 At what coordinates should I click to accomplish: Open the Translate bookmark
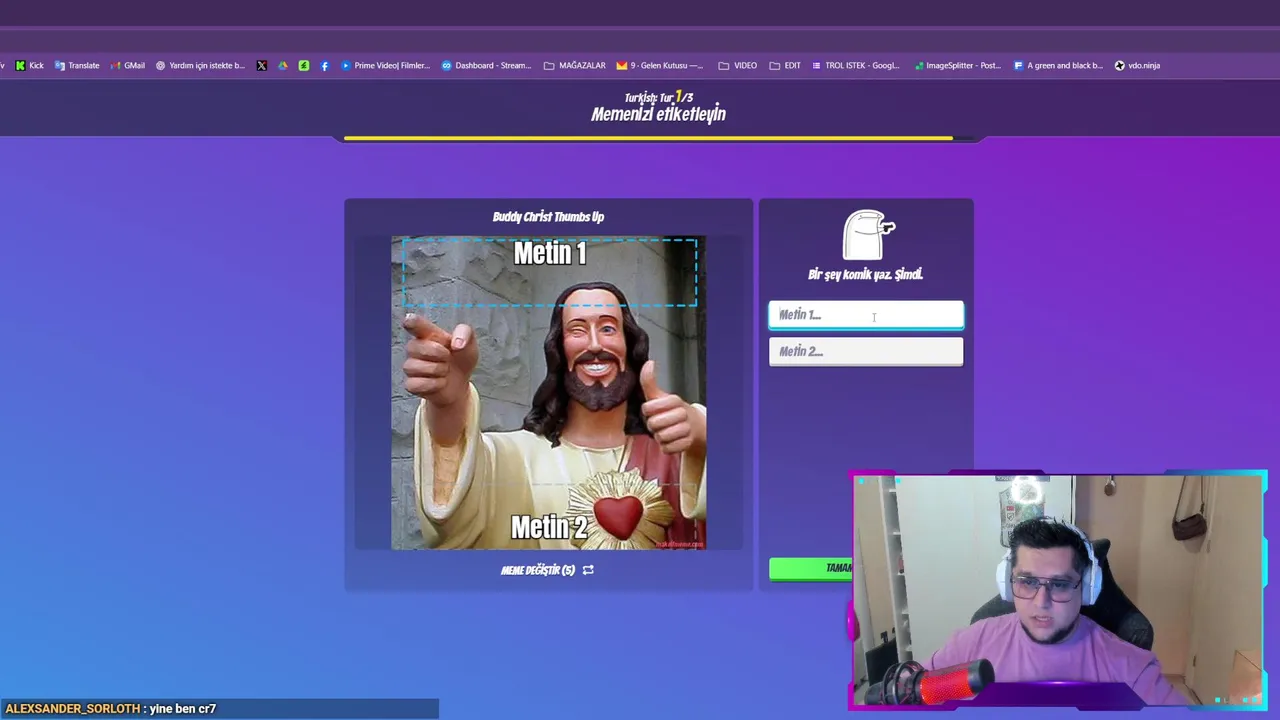(77, 65)
